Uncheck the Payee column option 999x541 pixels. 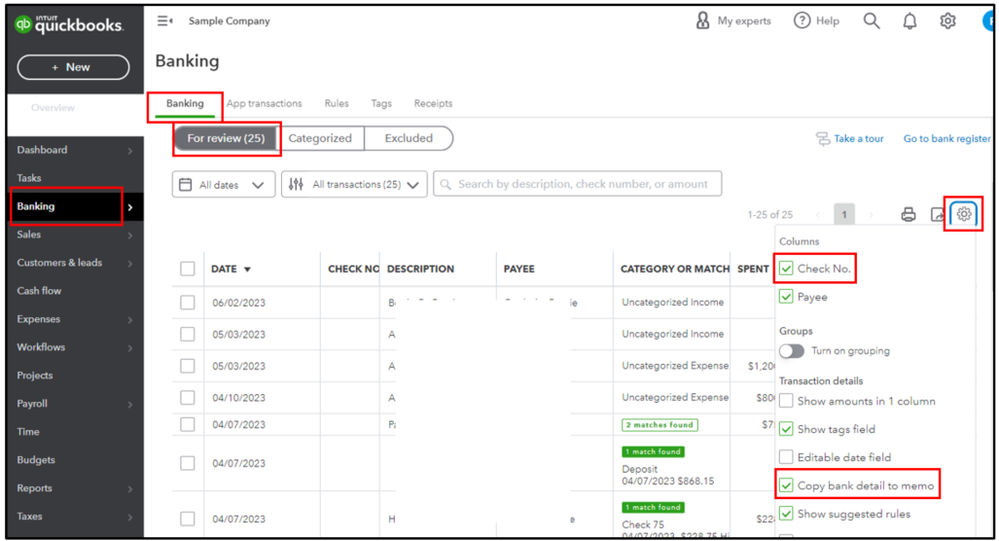coord(786,296)
